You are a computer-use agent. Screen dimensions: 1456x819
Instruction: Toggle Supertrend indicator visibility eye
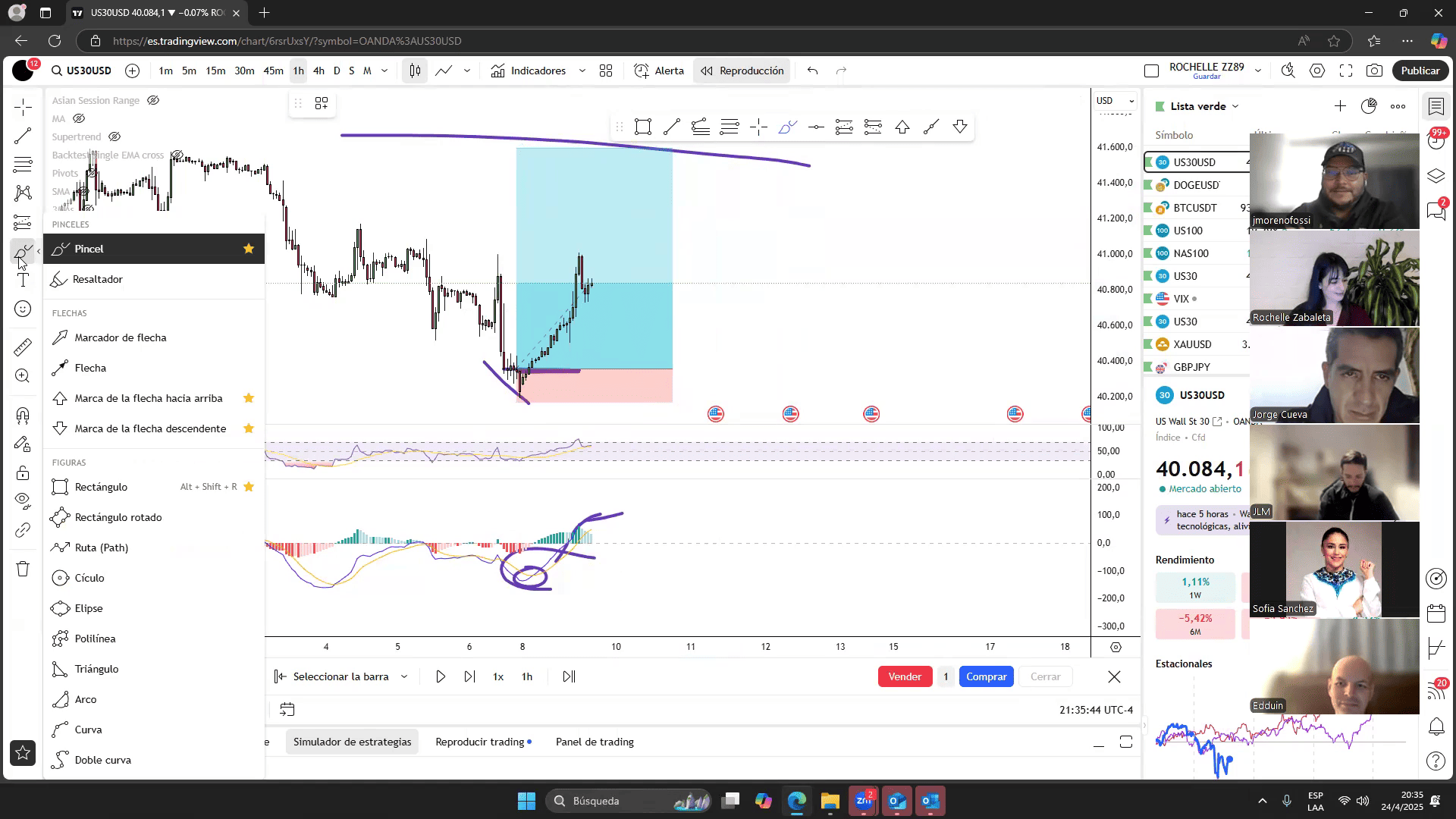115,136
